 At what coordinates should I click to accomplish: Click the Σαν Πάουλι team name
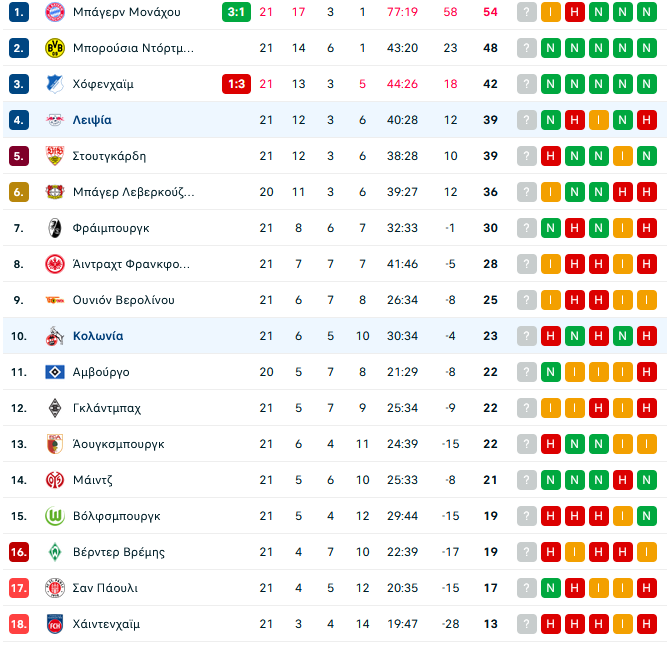[105, 588]
